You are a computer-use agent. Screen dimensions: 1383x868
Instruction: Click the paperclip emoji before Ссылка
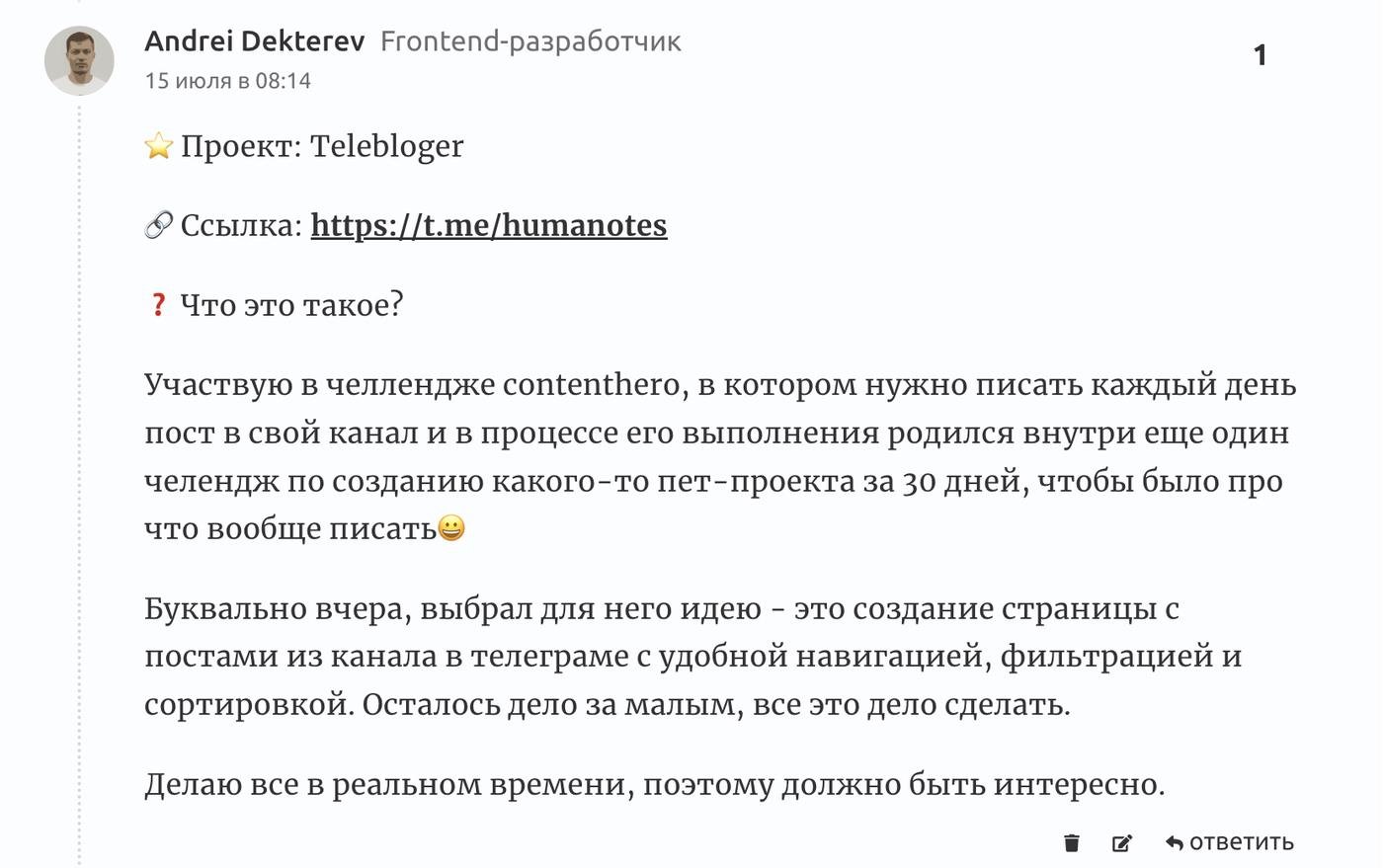tap(160, 224)
